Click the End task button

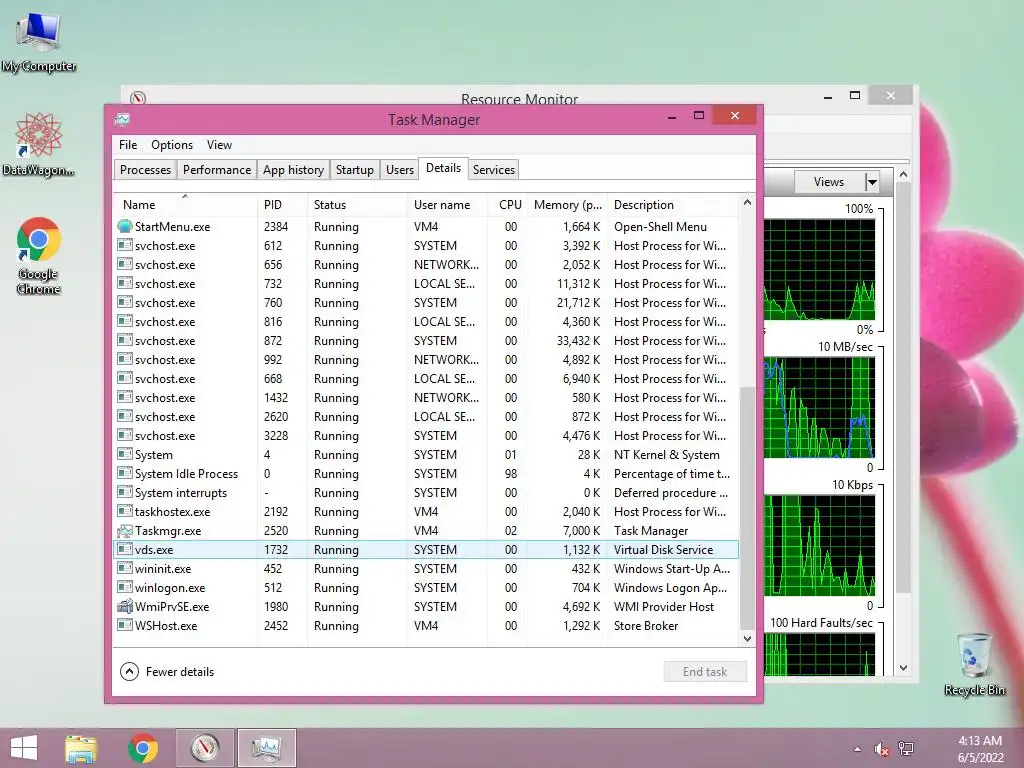705,672
